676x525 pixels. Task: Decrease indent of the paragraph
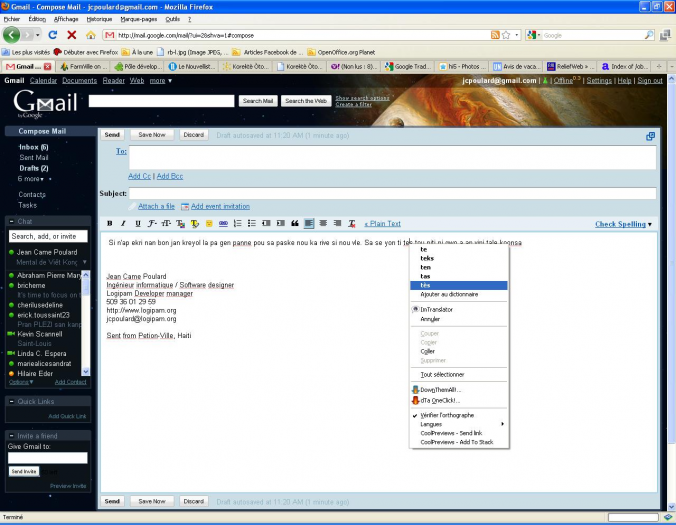tap(266, 223)
